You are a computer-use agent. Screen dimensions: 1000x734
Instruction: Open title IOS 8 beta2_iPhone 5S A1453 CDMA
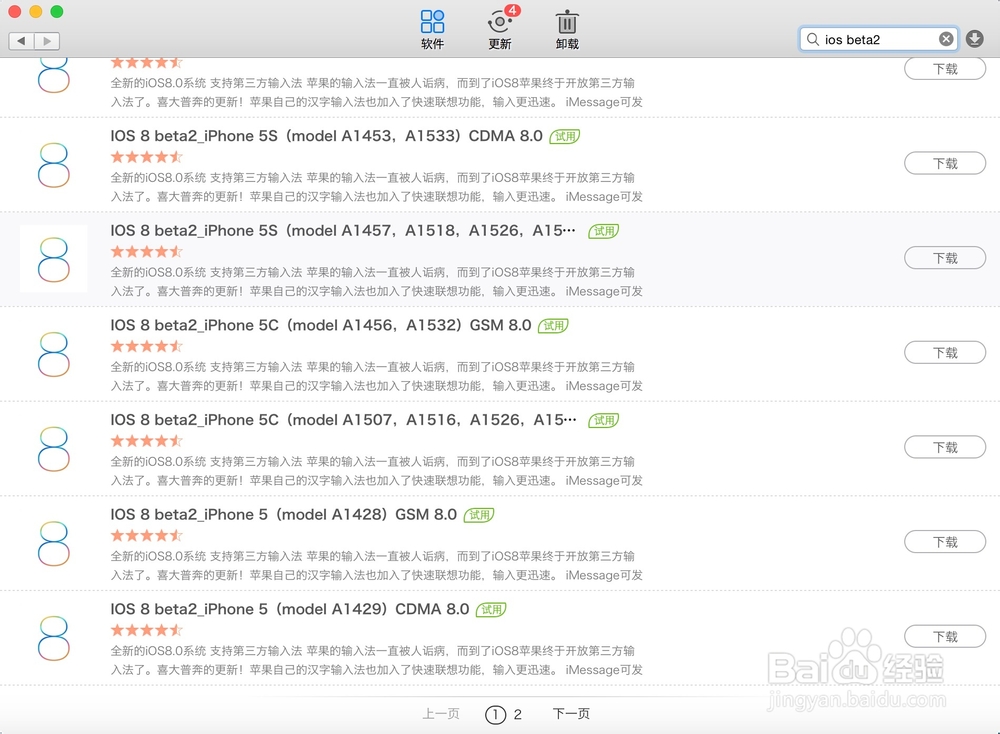pos(327,136)
